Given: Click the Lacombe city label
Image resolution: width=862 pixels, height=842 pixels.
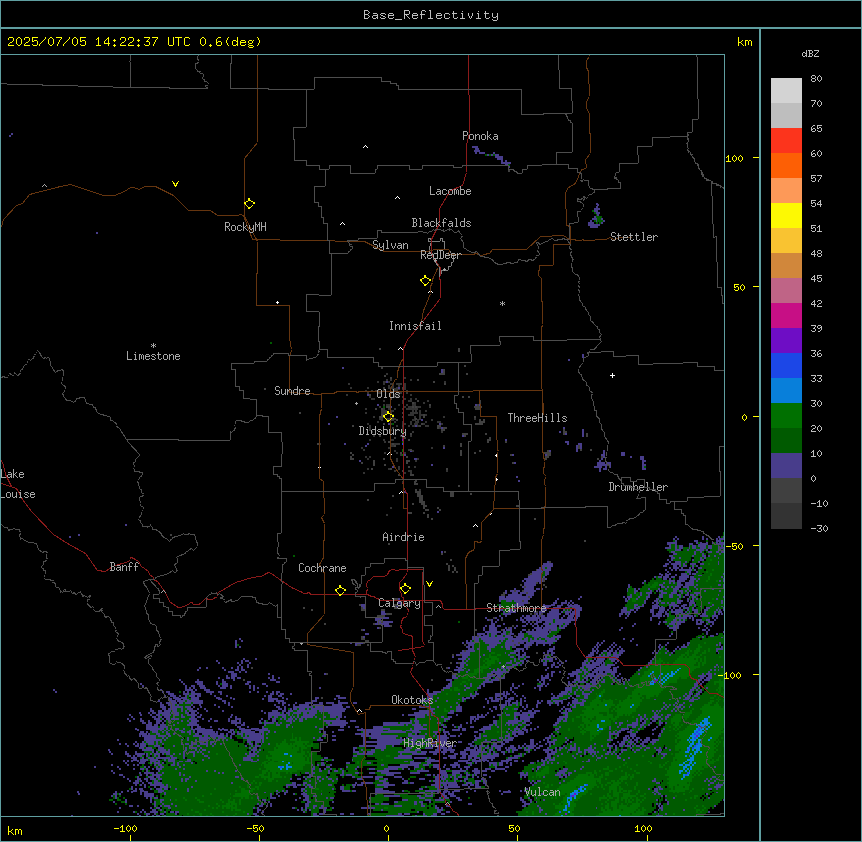Looking at the screenshot, I should point(450,191).
